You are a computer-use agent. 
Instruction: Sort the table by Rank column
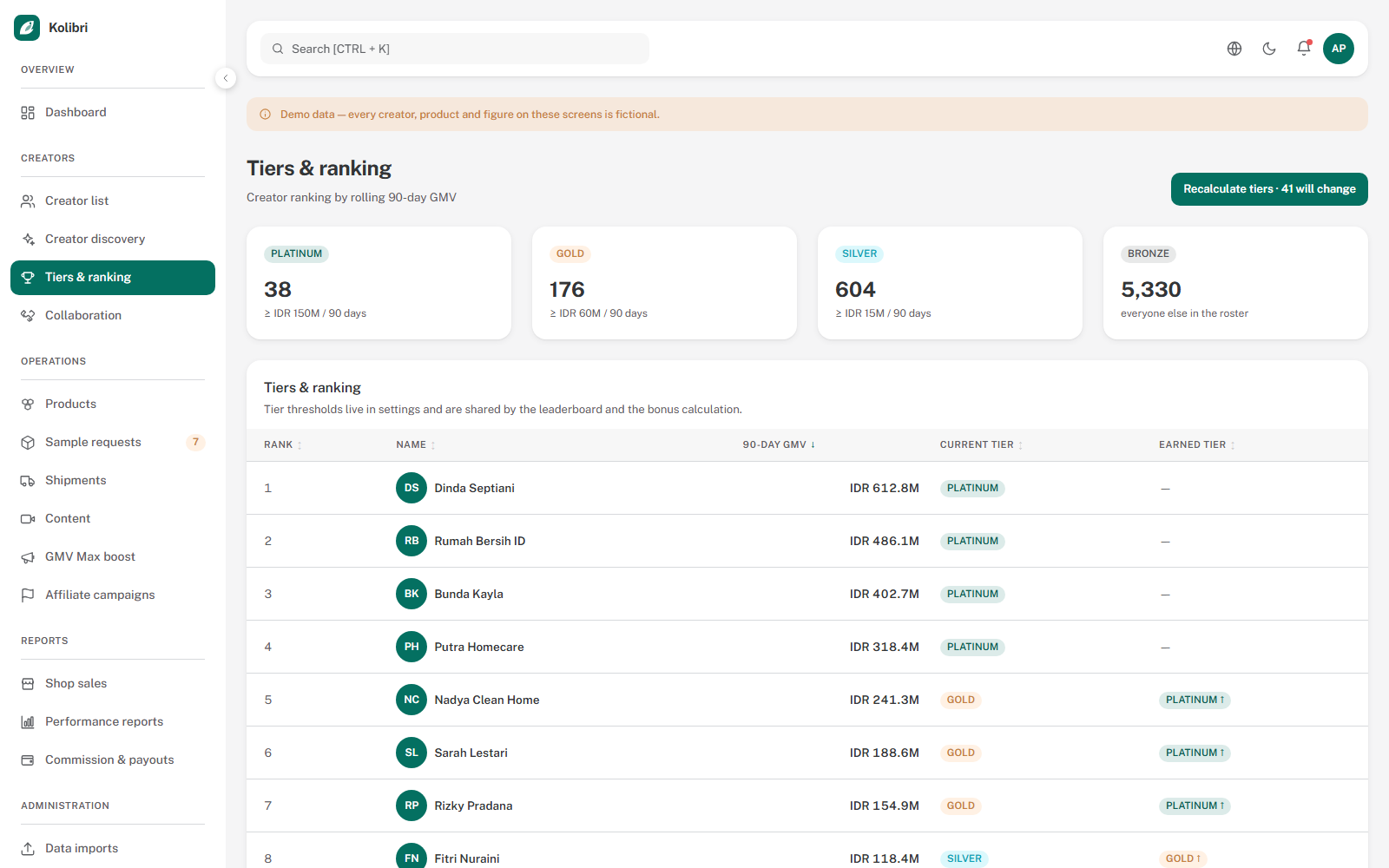pyautogui.click(x=283, y=444)
